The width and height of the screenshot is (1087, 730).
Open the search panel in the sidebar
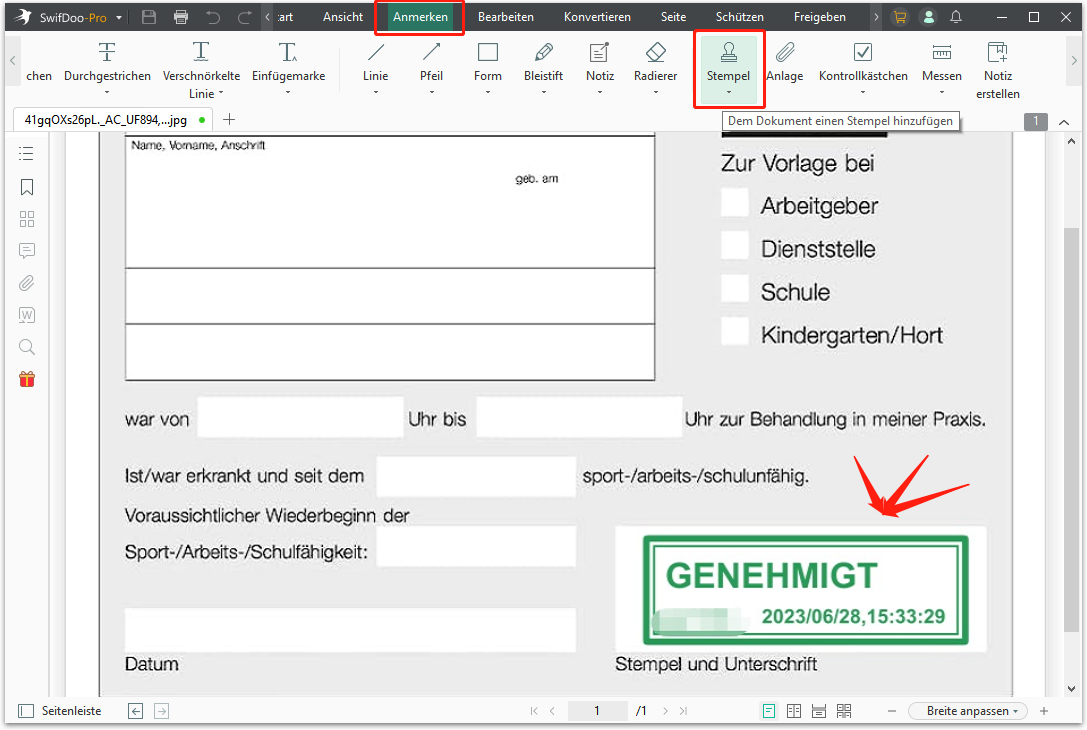pyautogui.click(x=26, y=347)
